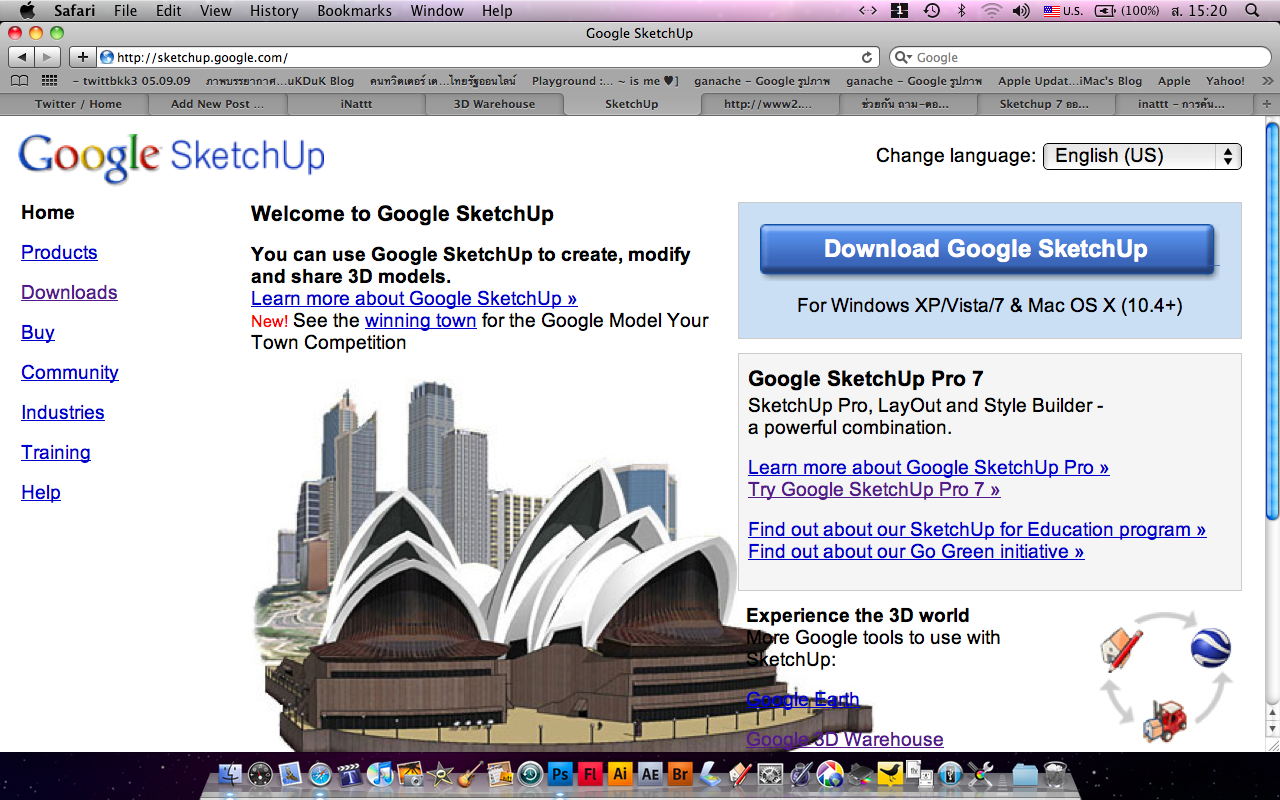
Task: Open Photoshop from the dock
Action: tap(560, 773)
